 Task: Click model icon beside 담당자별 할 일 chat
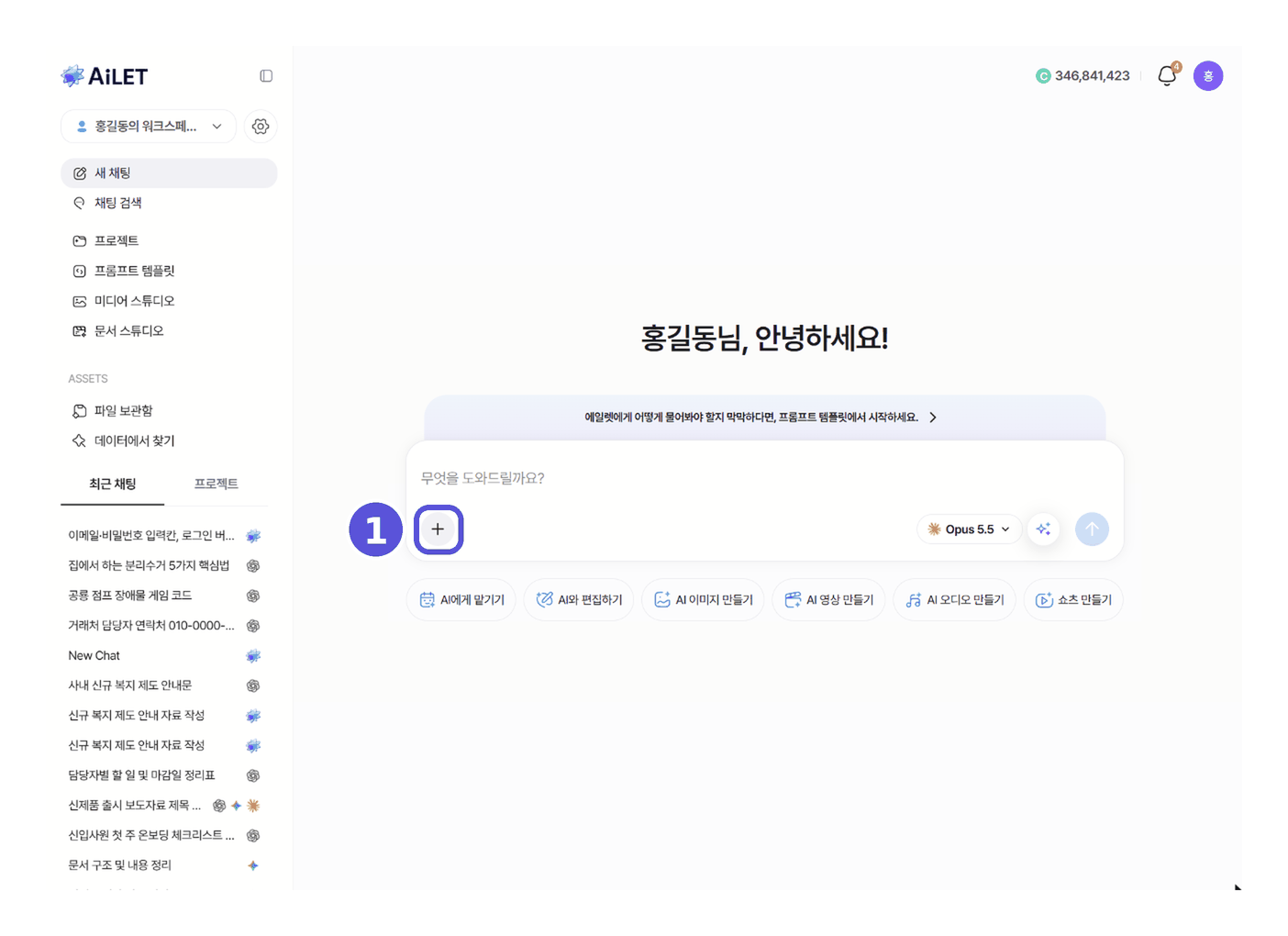pos(253,776)
